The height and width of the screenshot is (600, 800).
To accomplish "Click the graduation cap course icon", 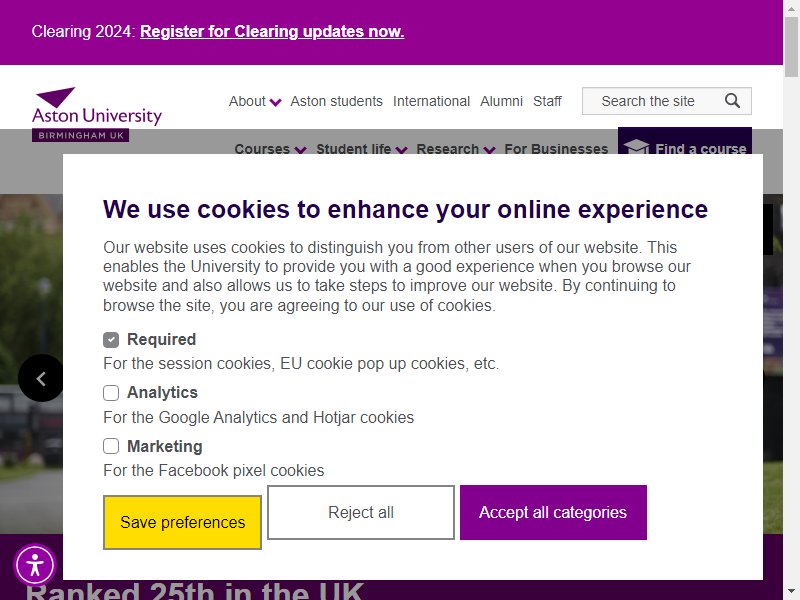I will (x=636, y=147).
